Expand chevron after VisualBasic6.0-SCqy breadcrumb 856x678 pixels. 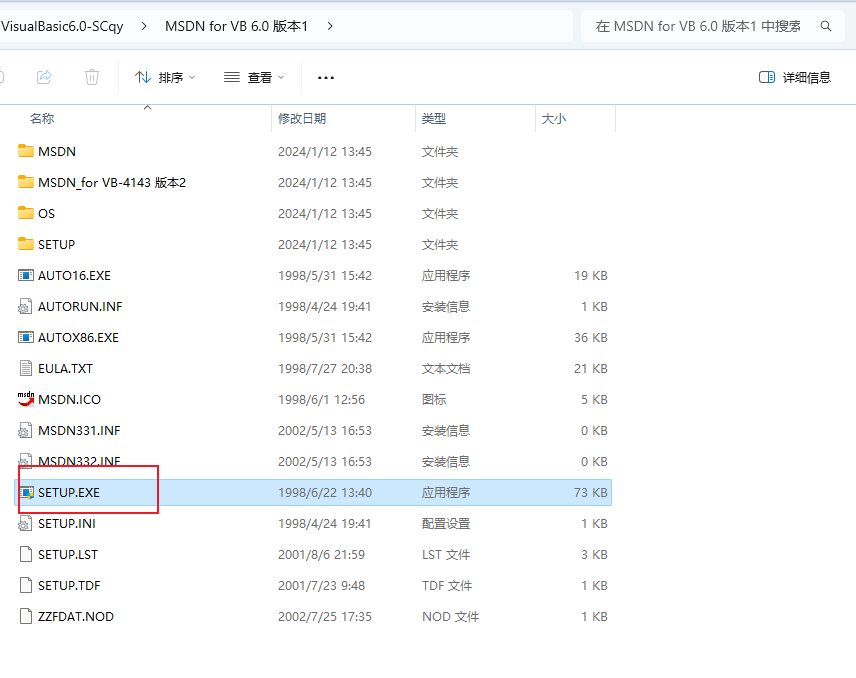click(x=144, y=26)
